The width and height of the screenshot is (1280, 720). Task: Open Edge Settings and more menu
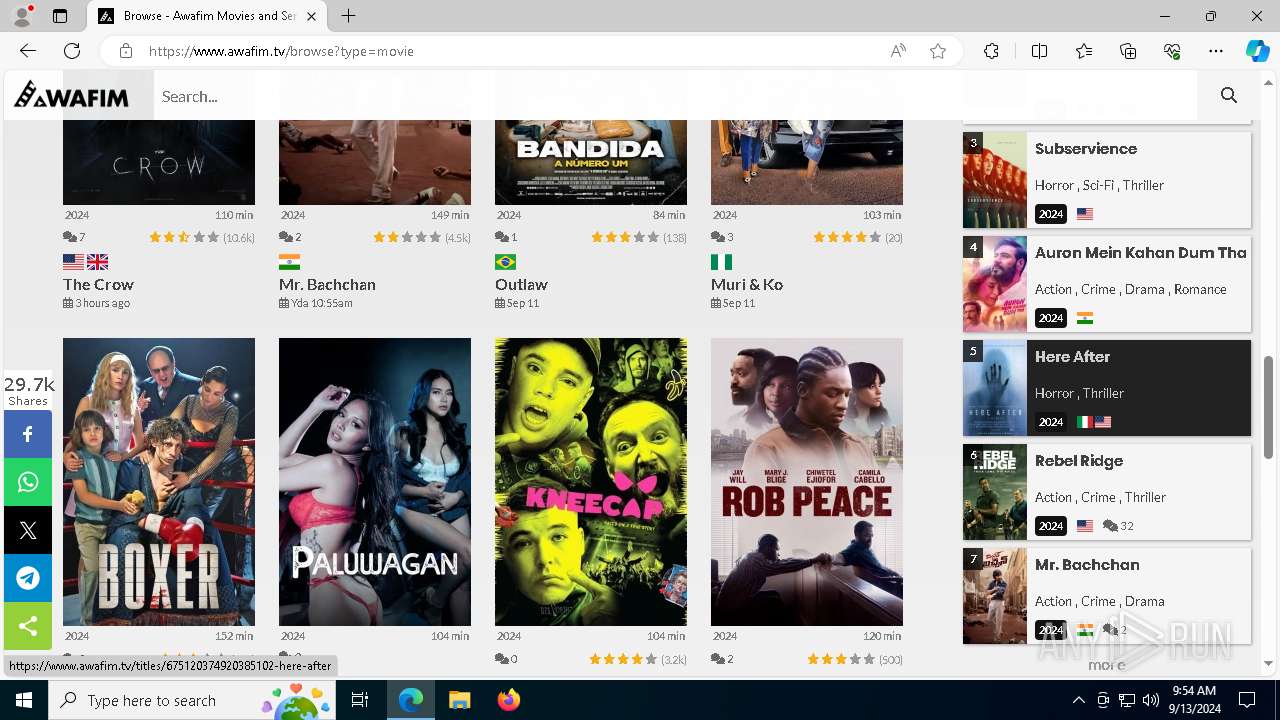point(1216,51)
